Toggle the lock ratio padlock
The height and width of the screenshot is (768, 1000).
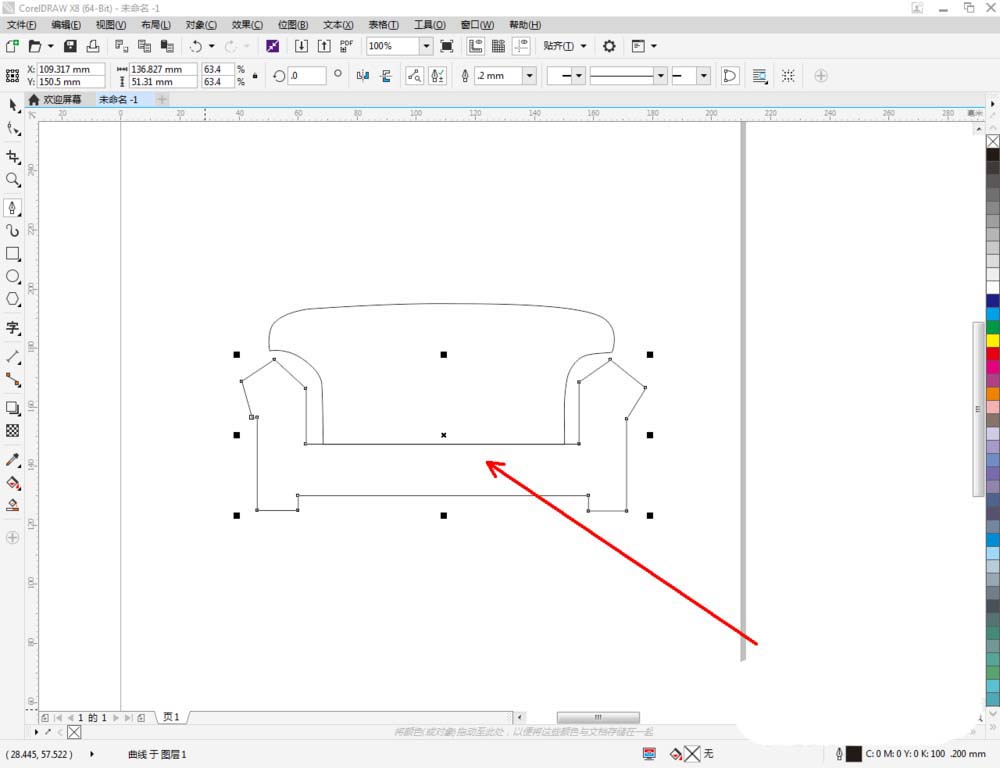click(x=255, y=76)
